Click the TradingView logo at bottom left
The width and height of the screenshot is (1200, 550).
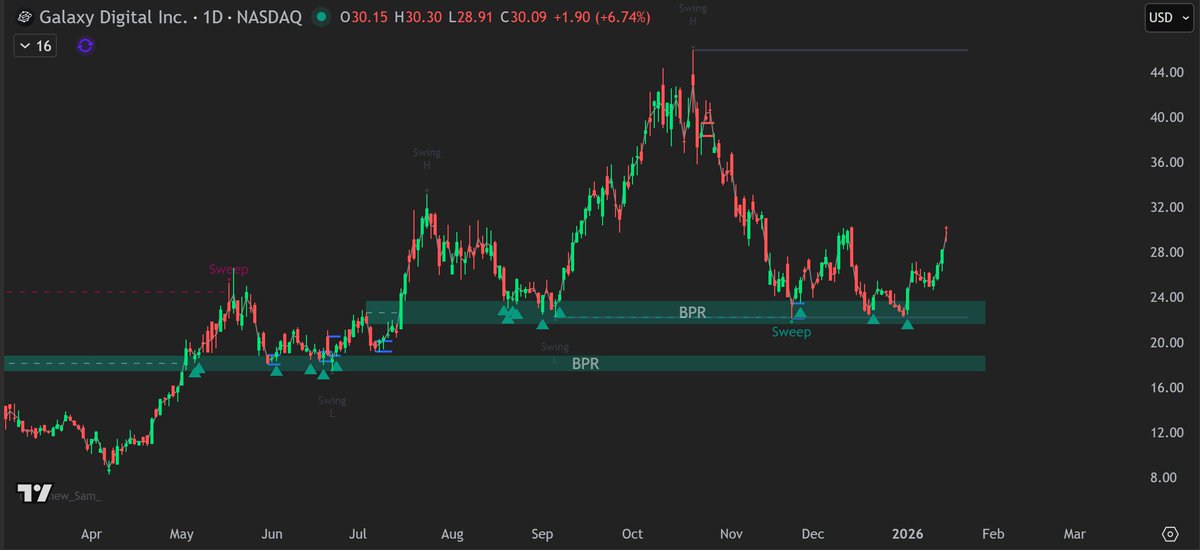(35, 493)
